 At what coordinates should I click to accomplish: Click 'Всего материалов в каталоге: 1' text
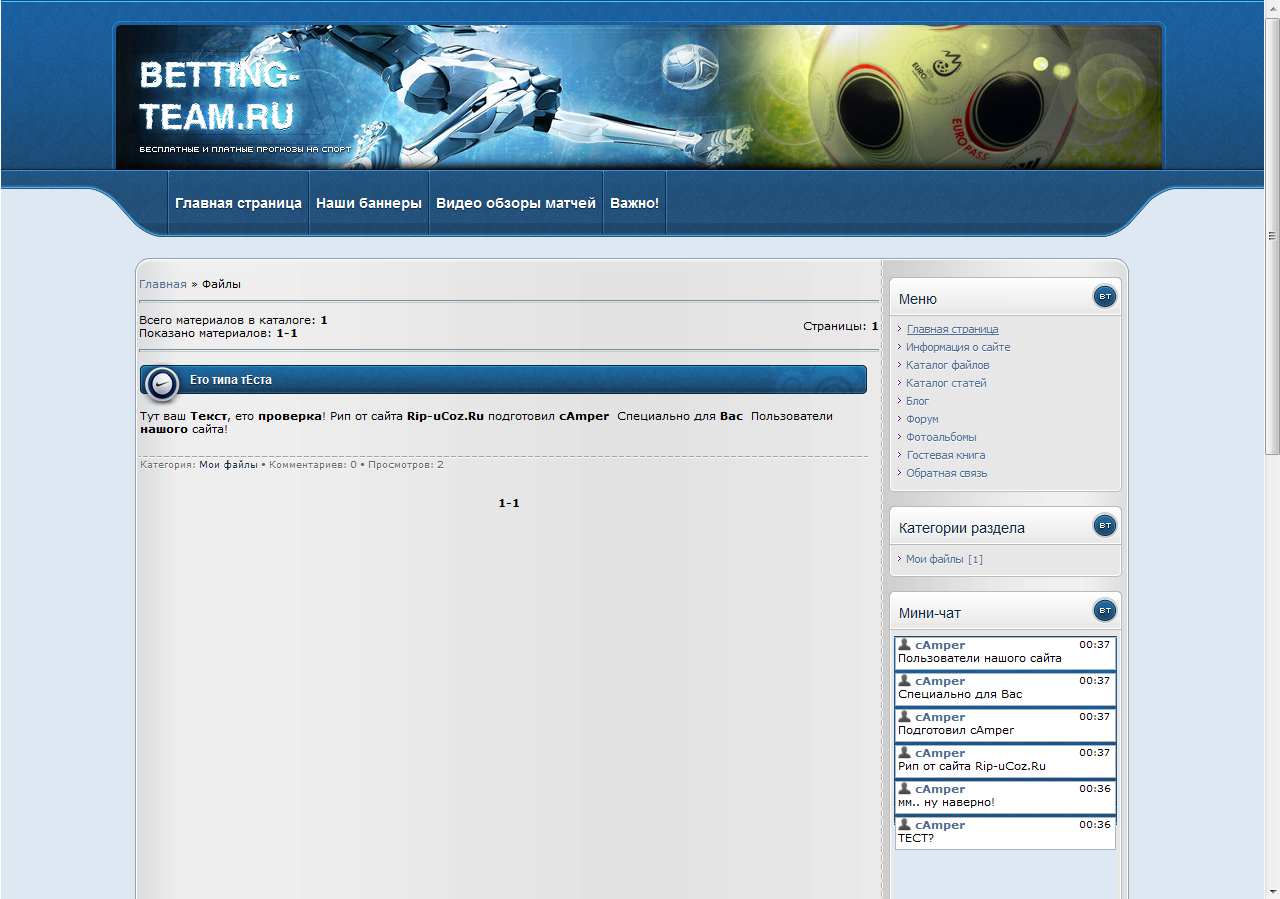(x=233, y=320)
